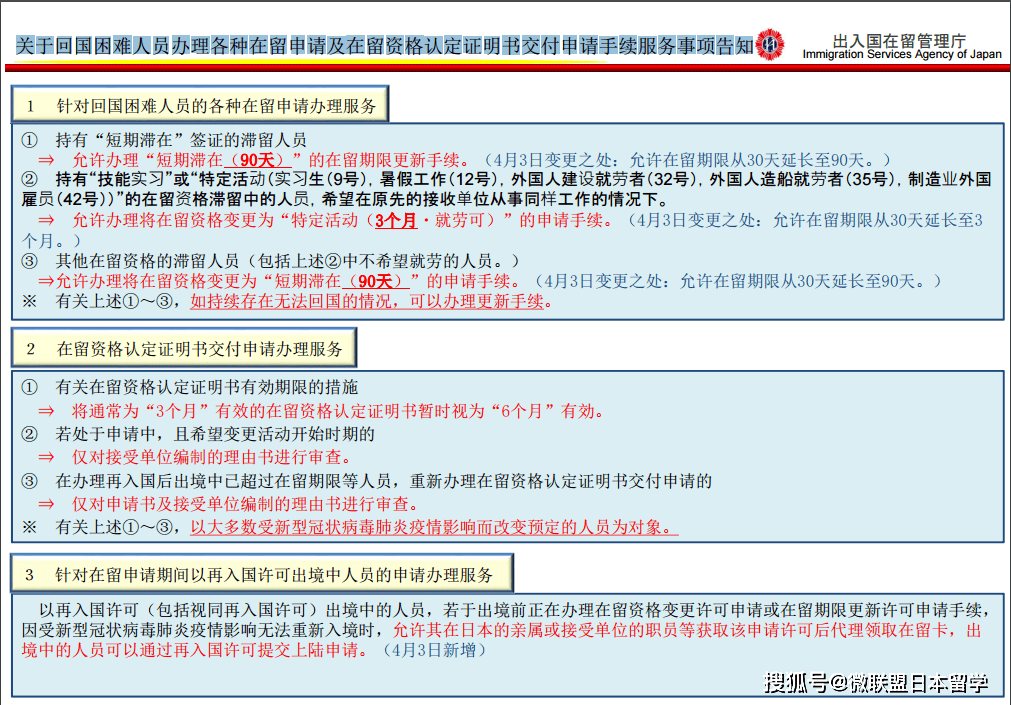Click the Immigration Services Agency red emblem logo
The image size is (1011, 705).
click(769, 45)
